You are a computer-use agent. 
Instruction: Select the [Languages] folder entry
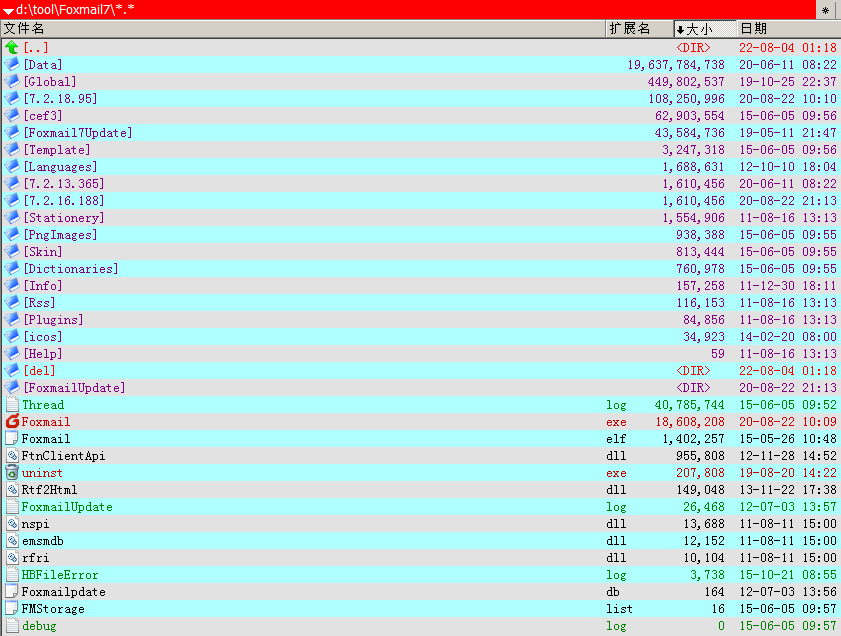coord(60,167)
